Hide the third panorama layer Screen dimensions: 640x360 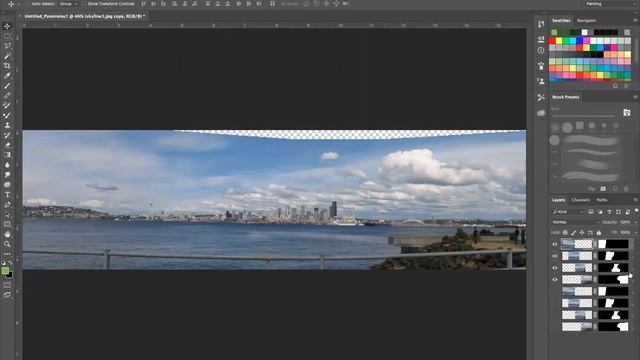click(x=554, y=268)
